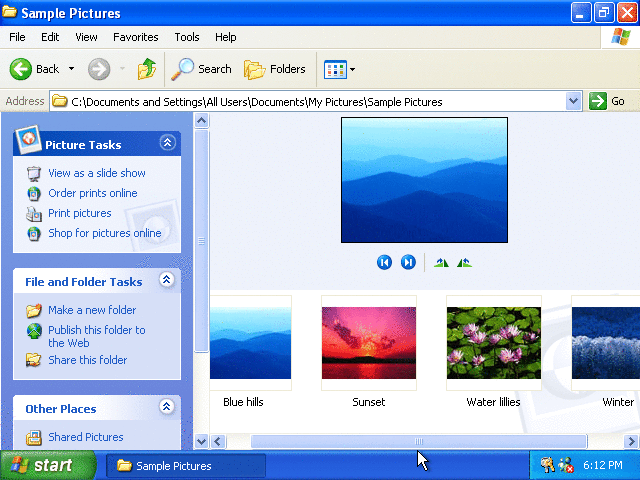The height and width of the screenshot is (480, 640).
Task: Open the Tools menu
Action: click(x=187, y=37)
